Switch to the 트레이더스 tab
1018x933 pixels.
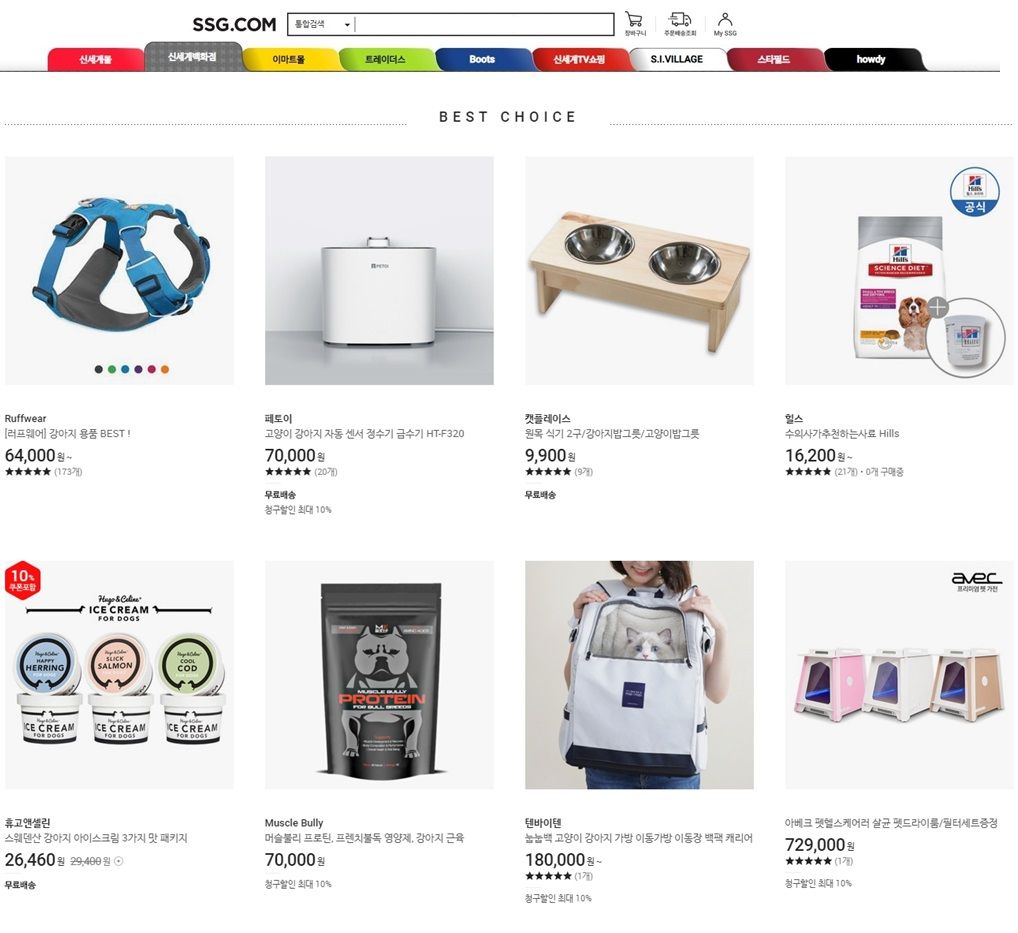[x=385, y=59]
